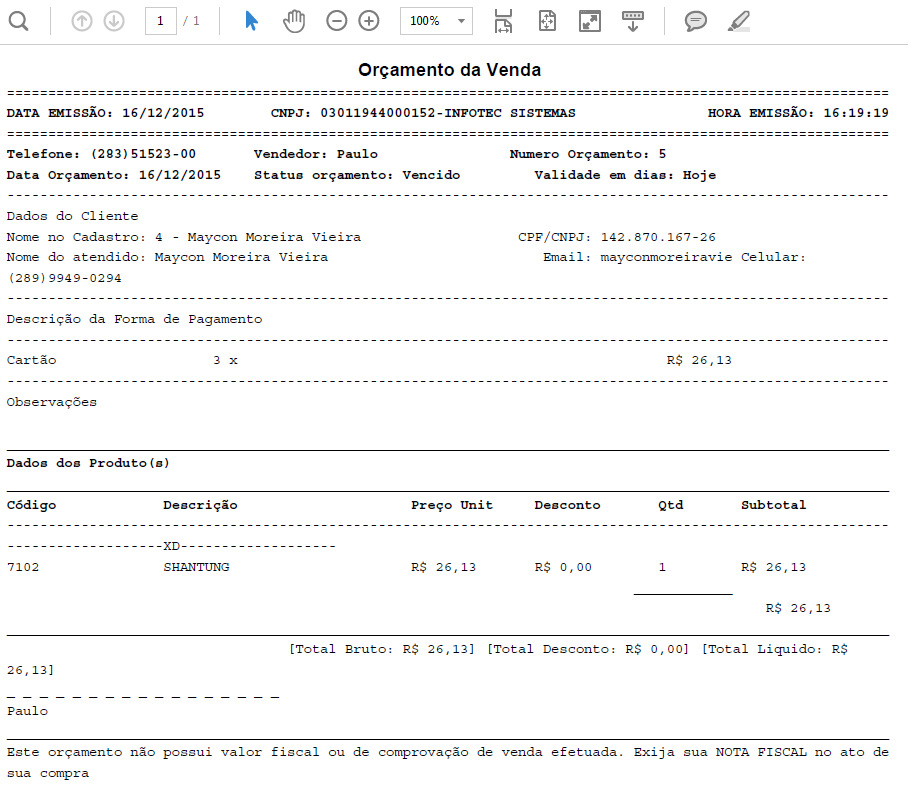Click the page number input field
The image size is (912, 798).
(160, 21)
